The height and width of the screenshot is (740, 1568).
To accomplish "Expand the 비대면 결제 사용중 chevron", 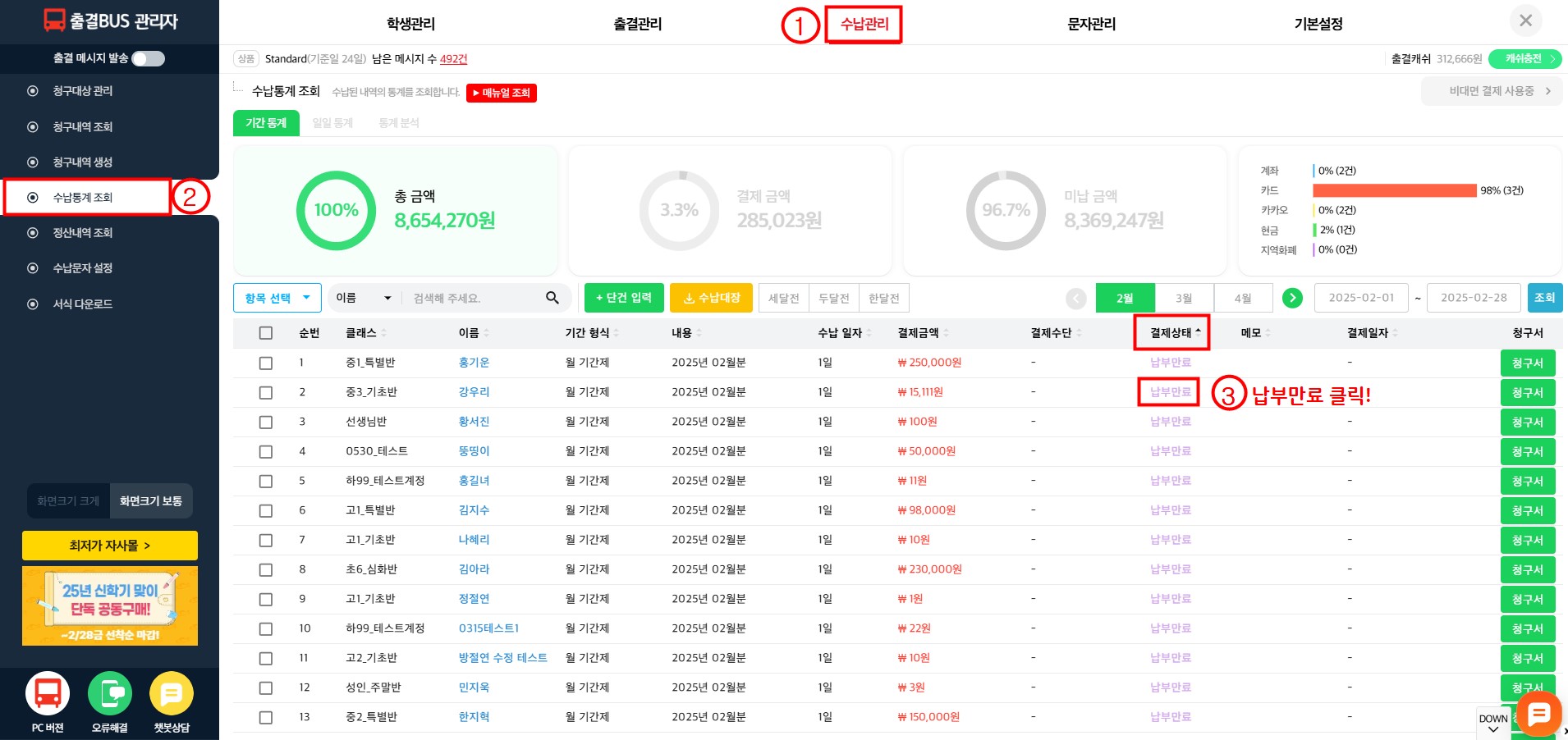I will (x=1548, y=91).
